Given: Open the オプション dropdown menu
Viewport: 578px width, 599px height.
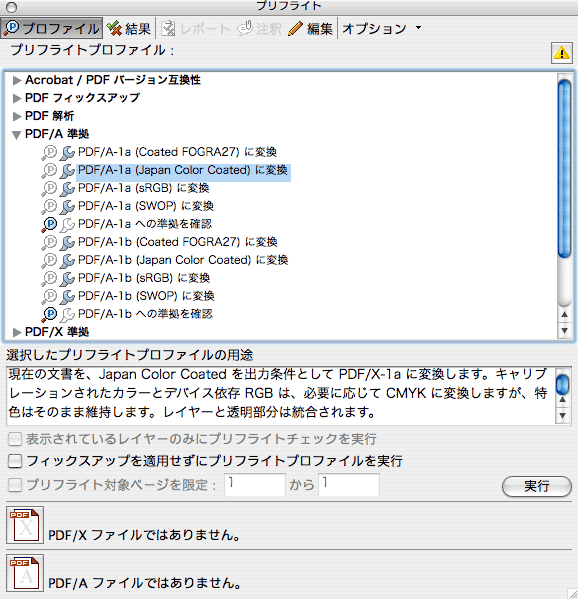Looking at the screenshot, I should 381,28.
